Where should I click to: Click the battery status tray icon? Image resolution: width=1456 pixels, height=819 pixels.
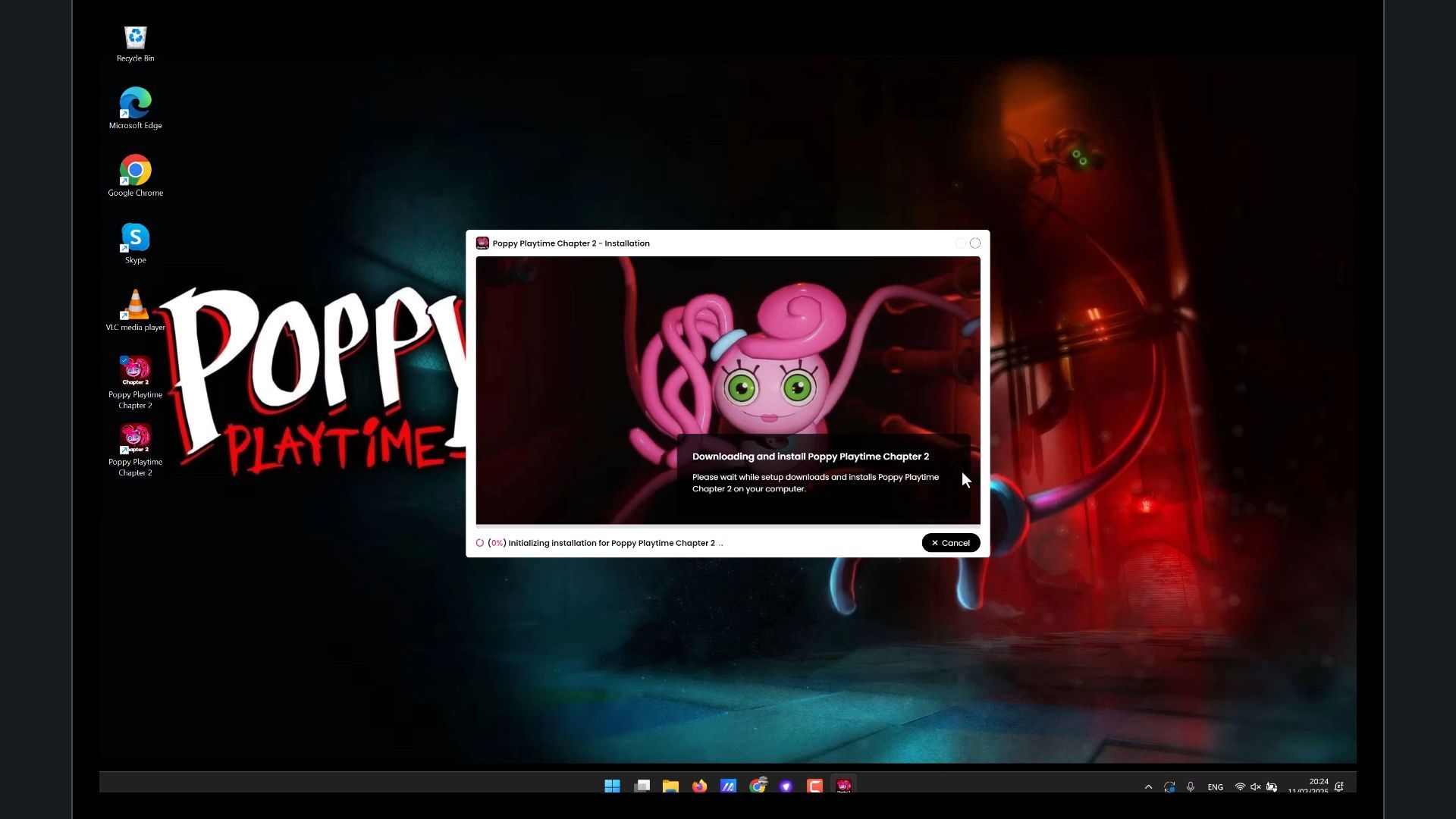[1272, 787]
